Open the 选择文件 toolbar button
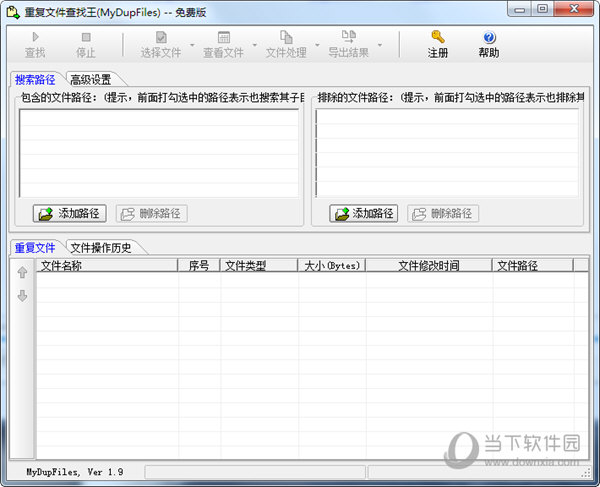Viewport: 600px width, 487px height. (x=161, y=44)
